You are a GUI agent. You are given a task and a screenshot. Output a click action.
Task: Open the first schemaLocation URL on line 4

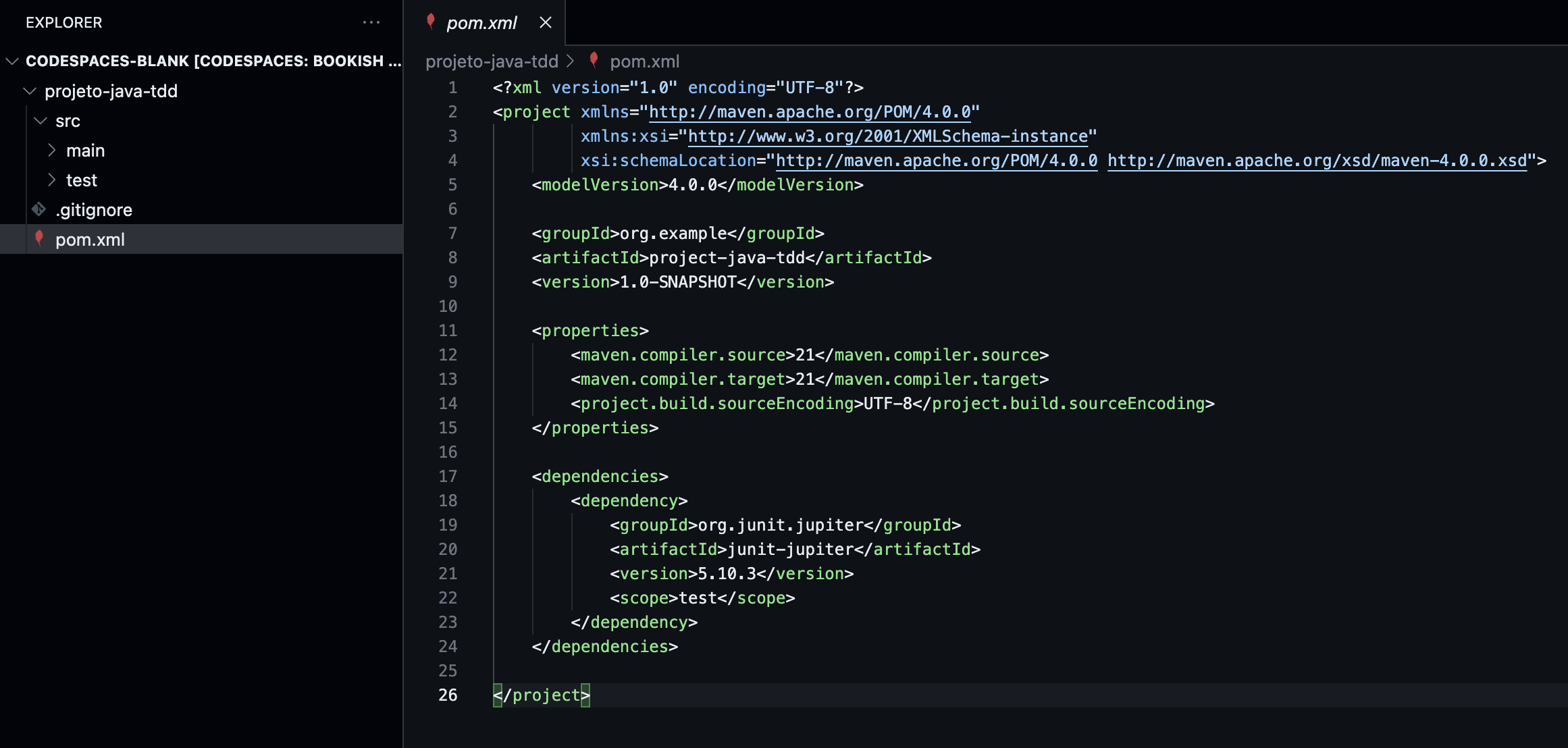(937, 161)
